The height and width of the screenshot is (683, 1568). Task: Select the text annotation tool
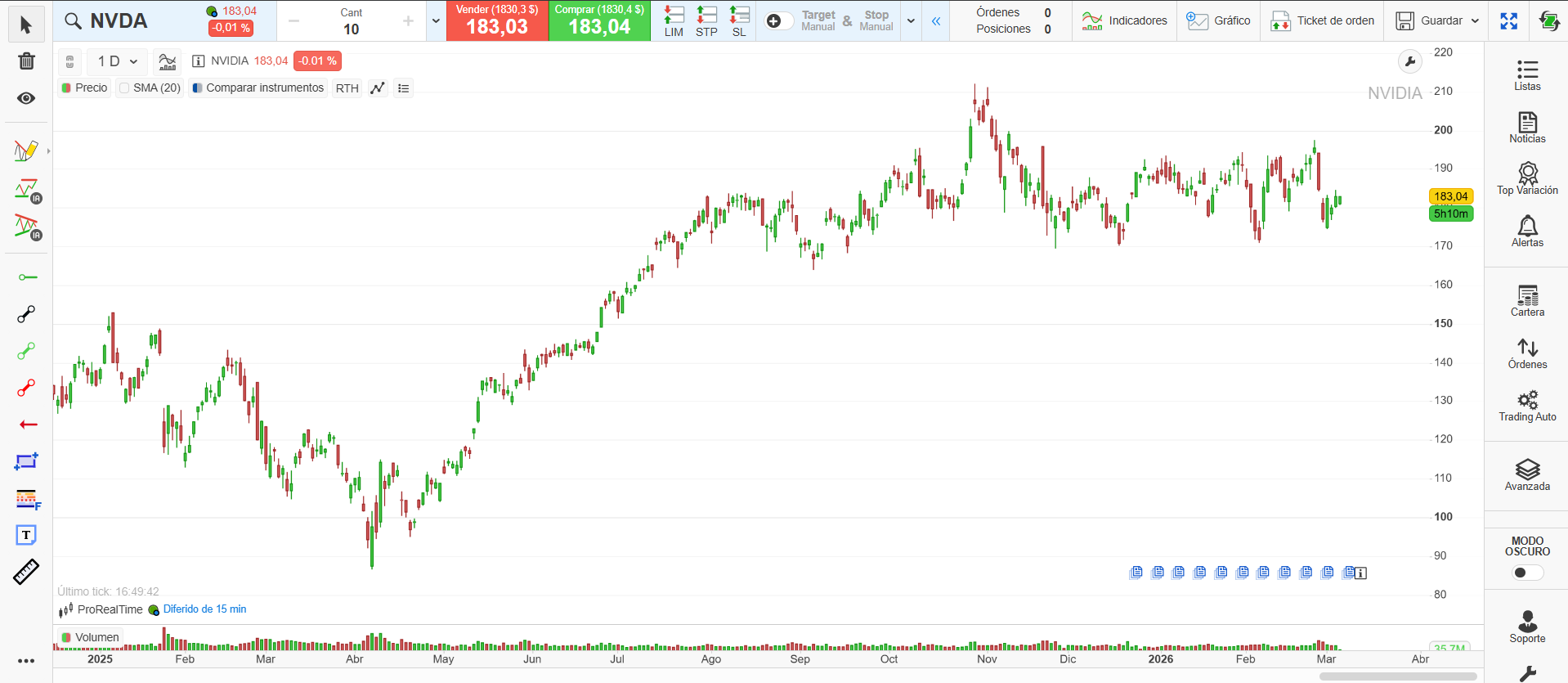point(26,535)
